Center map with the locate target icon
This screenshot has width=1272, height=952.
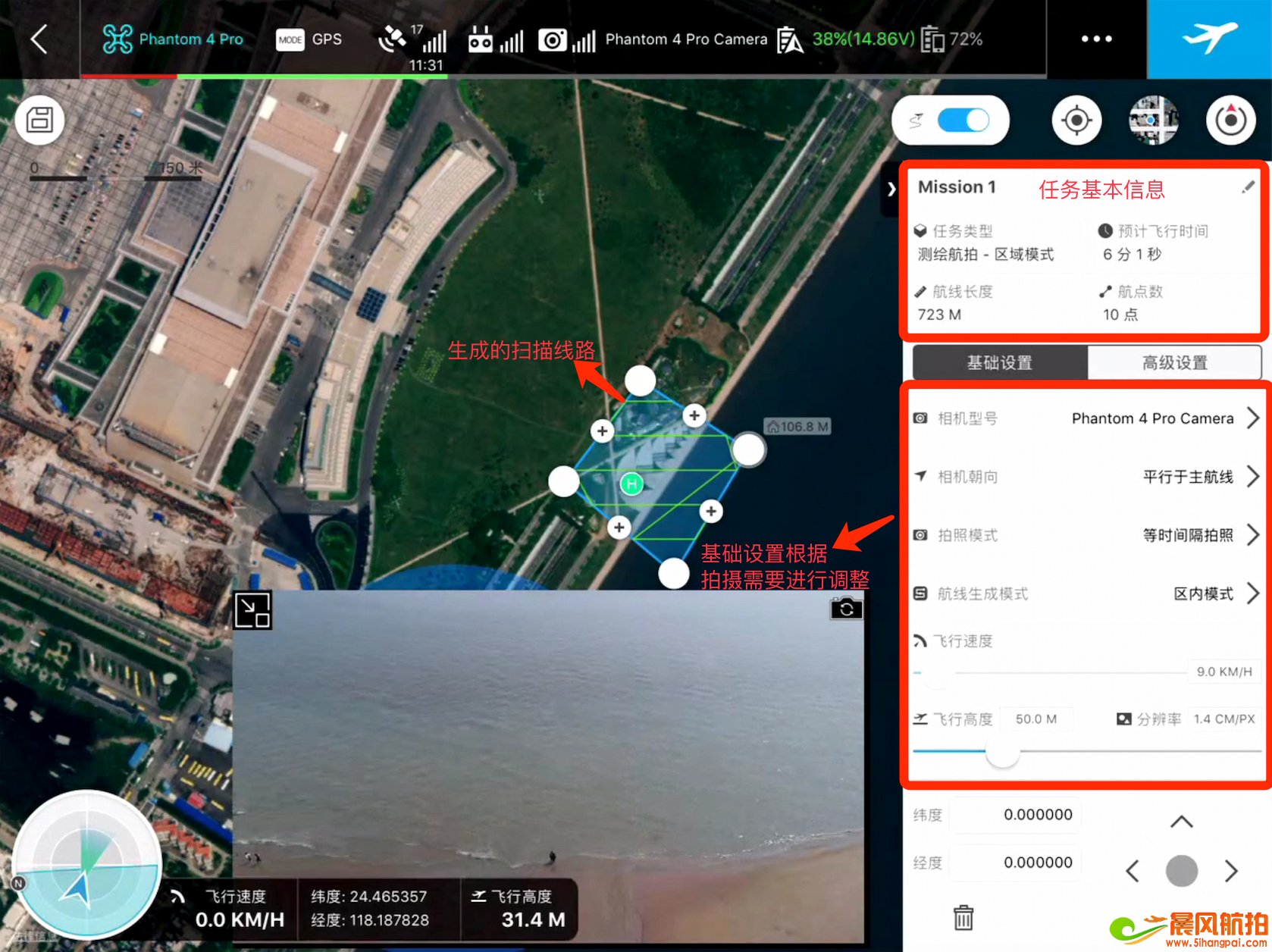[x=1076, y=120]
